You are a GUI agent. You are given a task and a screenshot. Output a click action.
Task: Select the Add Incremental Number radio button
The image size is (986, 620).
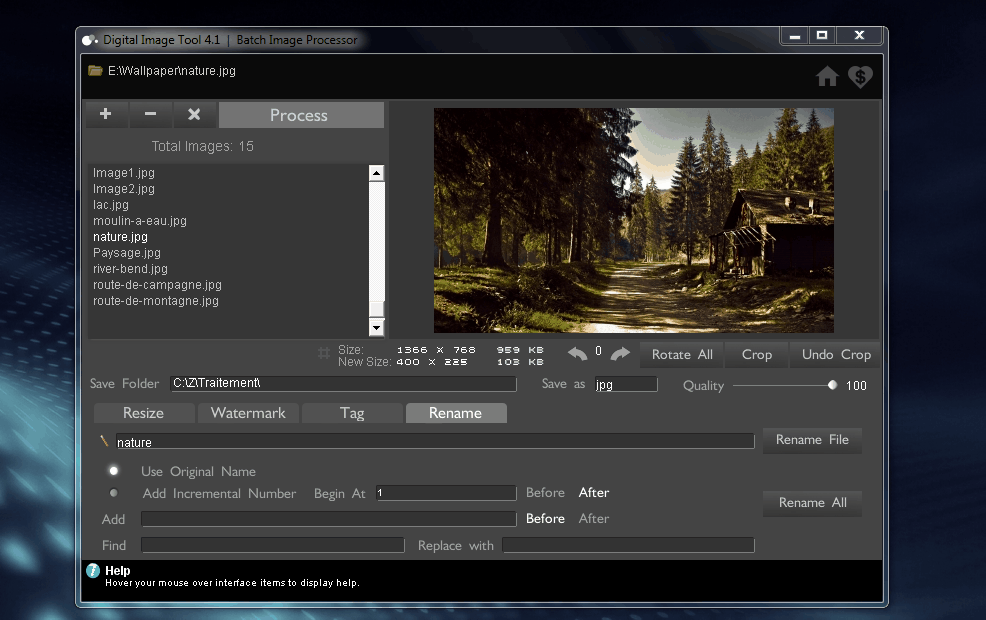(x=114, y=493)
